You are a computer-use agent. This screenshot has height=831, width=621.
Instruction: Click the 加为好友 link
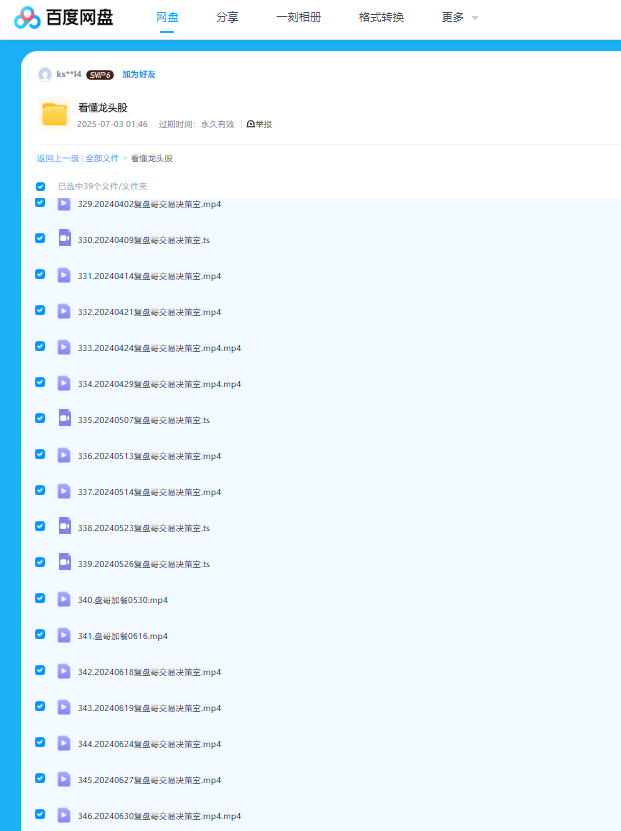139,74
